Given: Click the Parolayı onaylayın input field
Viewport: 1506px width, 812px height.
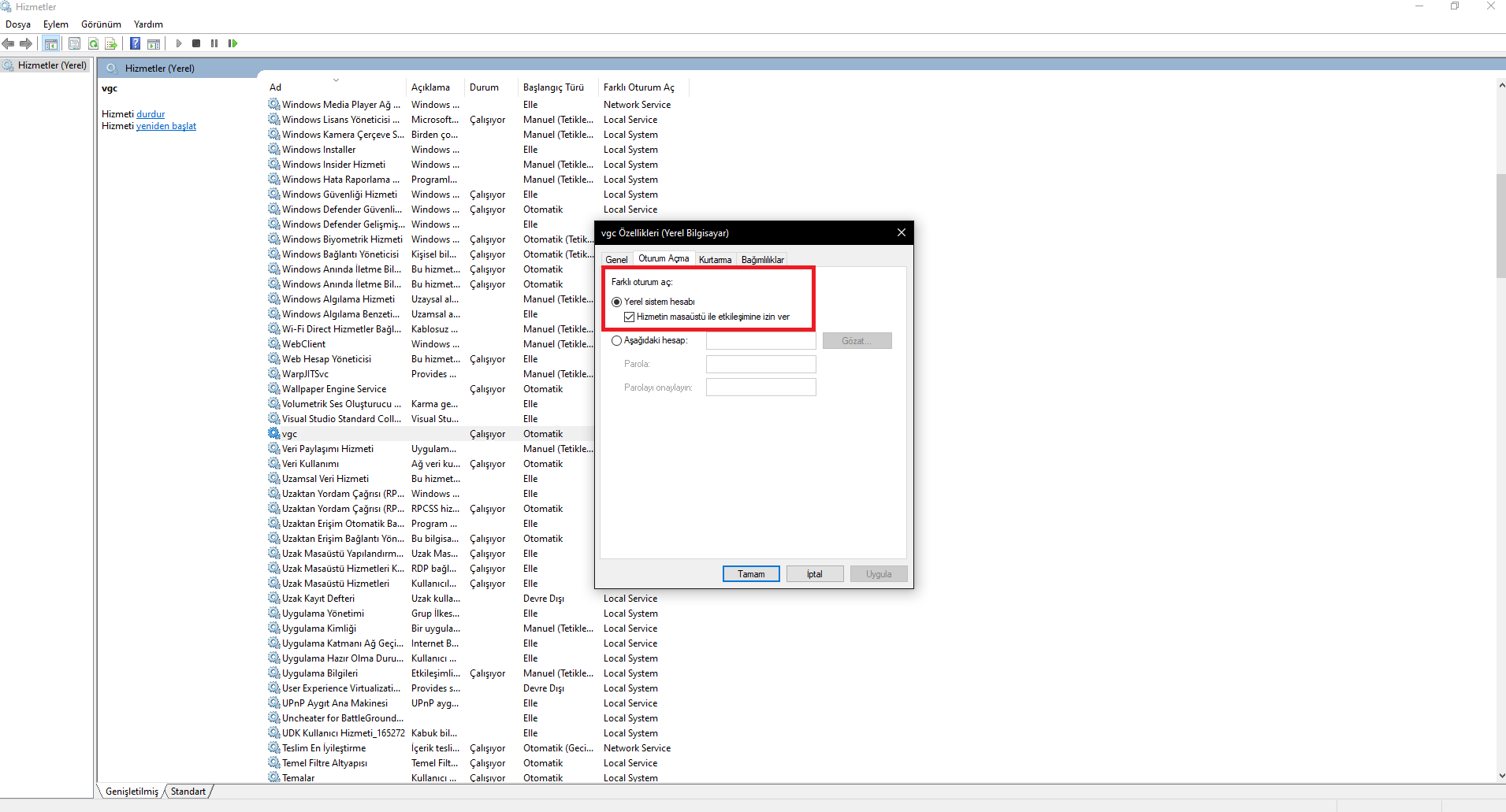Looking at the screenshot, I should pos(760,387).
